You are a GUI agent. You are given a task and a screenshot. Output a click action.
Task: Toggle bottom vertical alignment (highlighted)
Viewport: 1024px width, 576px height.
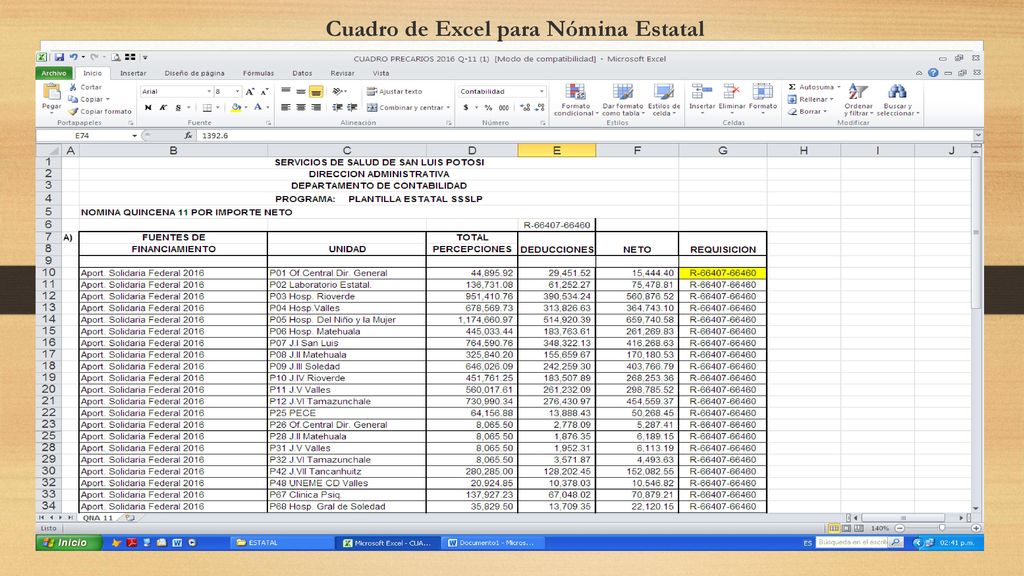point(315,92)
